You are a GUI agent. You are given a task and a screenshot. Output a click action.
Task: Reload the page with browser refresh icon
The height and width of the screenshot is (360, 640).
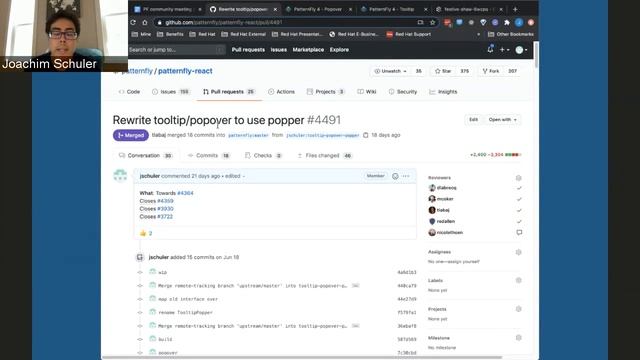(x=133, y=22)
